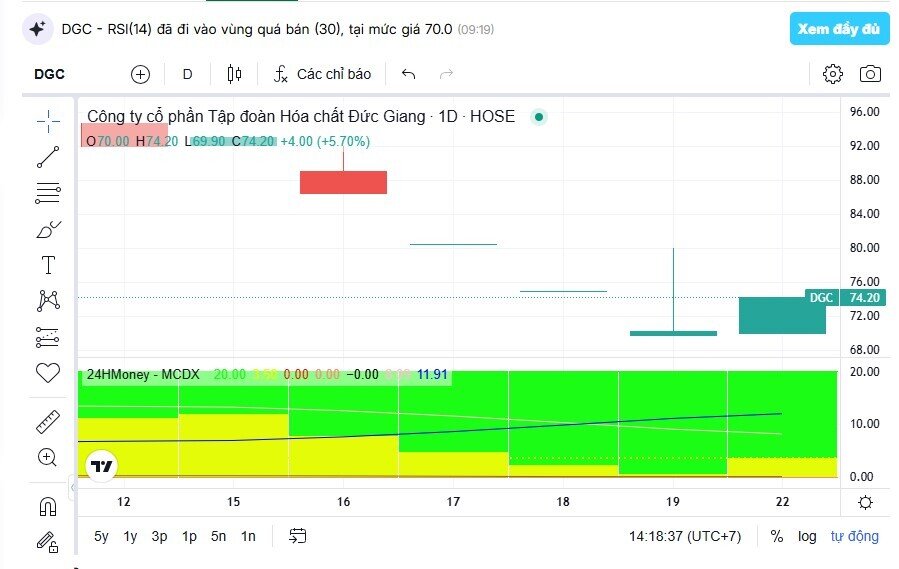Open chart settings gear icon

pyautogui.click(x=832, y=74)
